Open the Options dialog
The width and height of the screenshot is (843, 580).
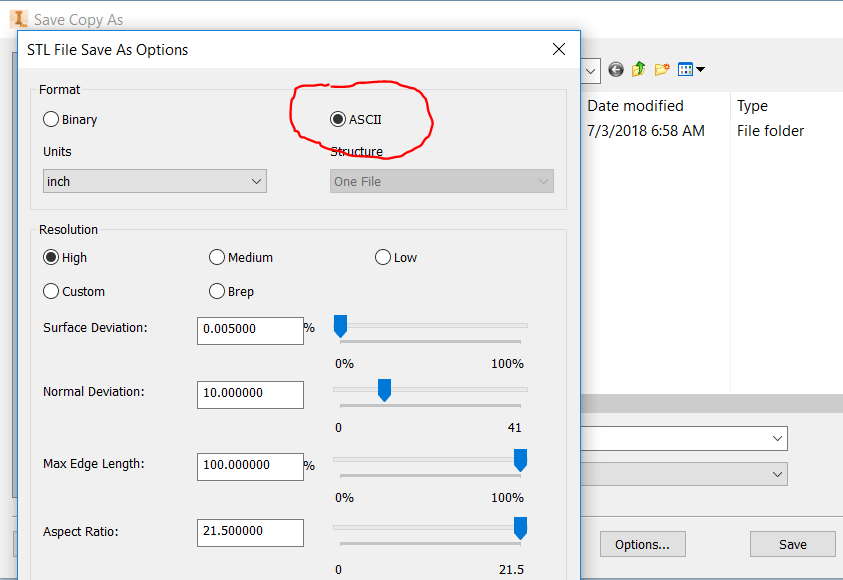643,544
